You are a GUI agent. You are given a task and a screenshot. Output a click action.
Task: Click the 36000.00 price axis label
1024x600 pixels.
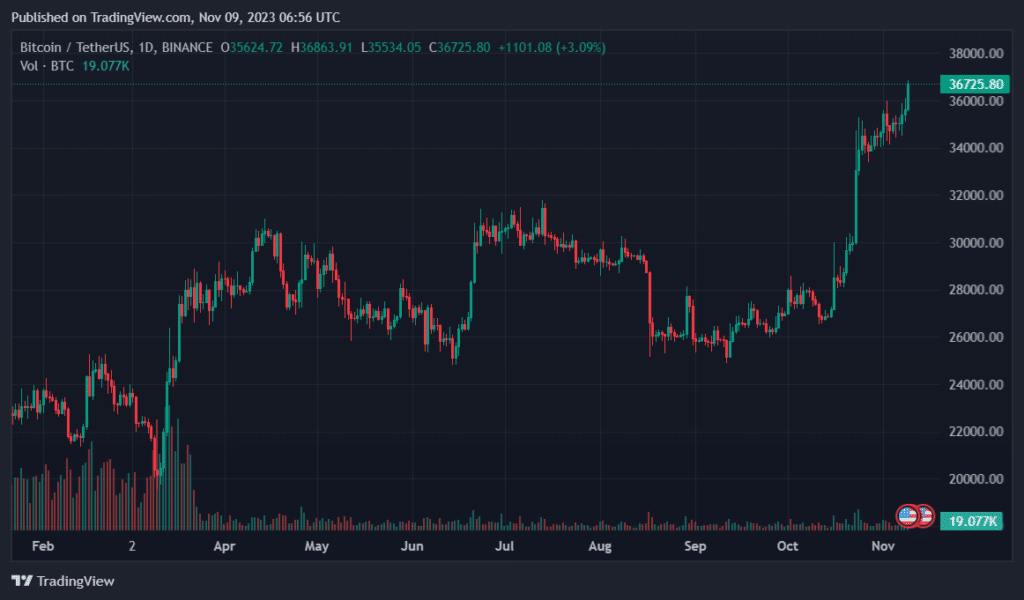pos(976,101)
